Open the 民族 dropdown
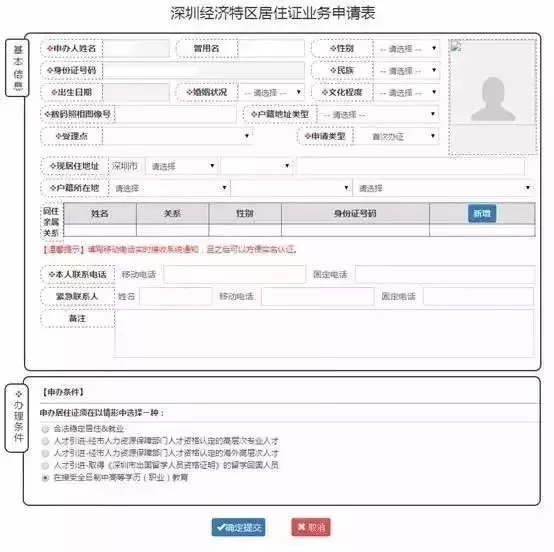Viewport: 554px width, 552px height. coord(406,70)
